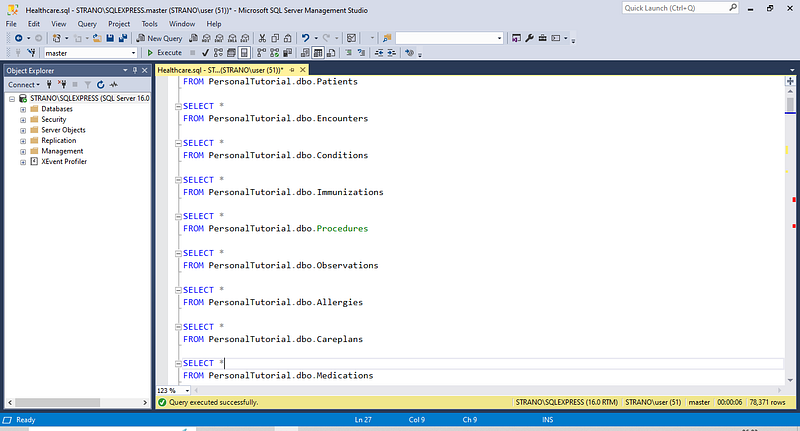The height and width of the screenshot is (431, 800).
Task: Specify values for template parameters icon
Action: click(x=409, y=53)
